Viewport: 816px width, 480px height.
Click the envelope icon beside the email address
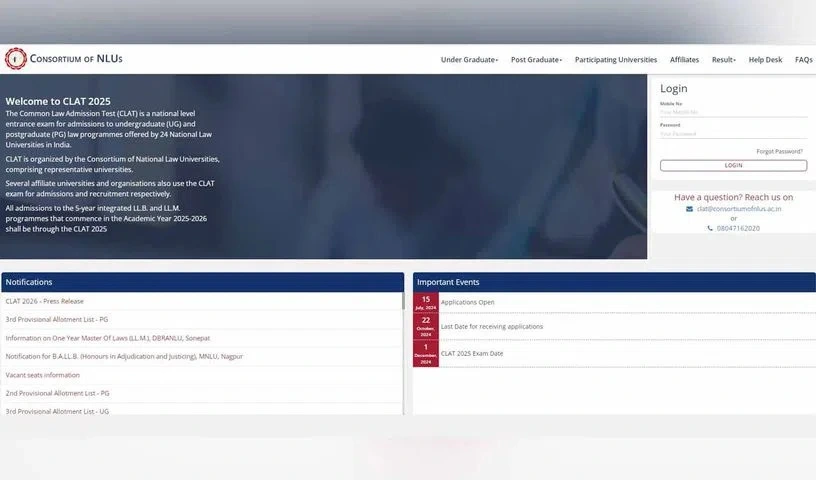tap(689, 209)
